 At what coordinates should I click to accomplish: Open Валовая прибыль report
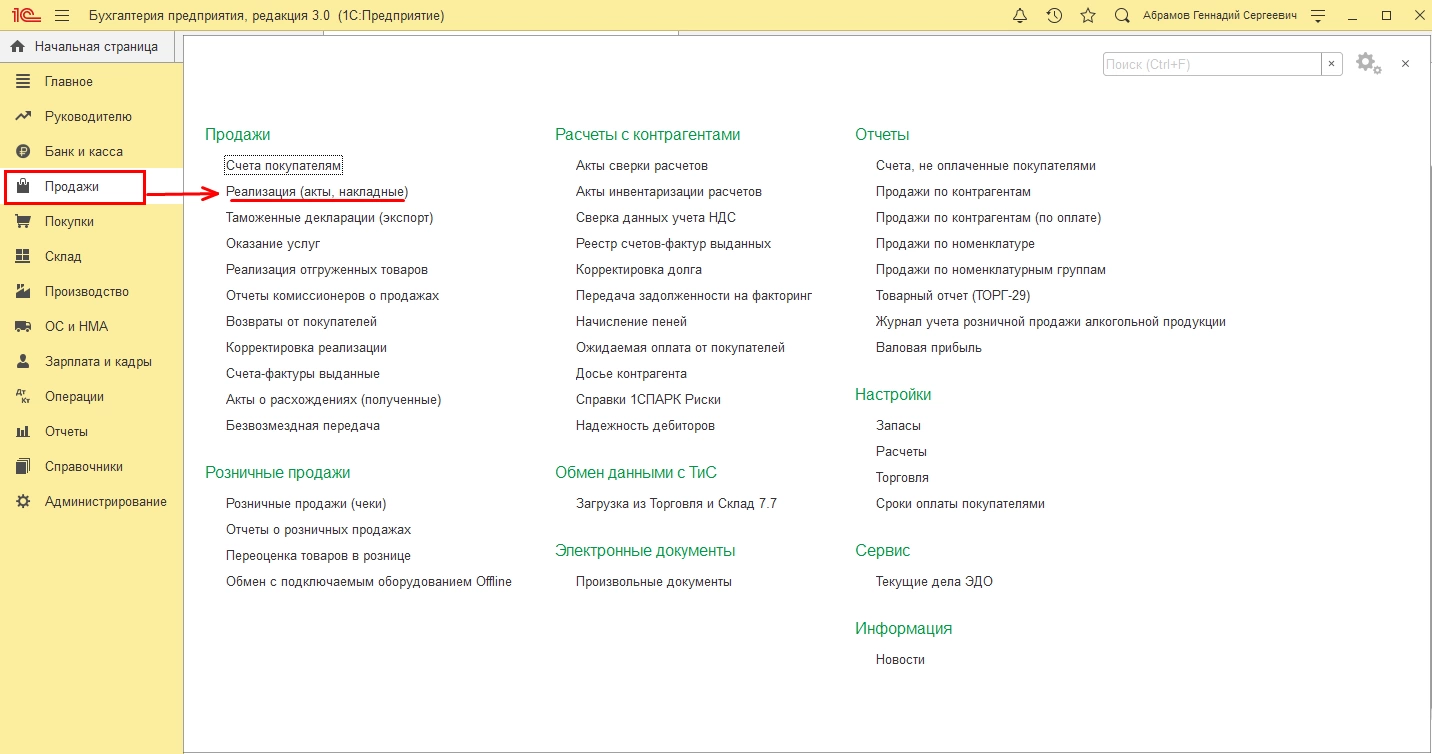(x=929, y=347)
